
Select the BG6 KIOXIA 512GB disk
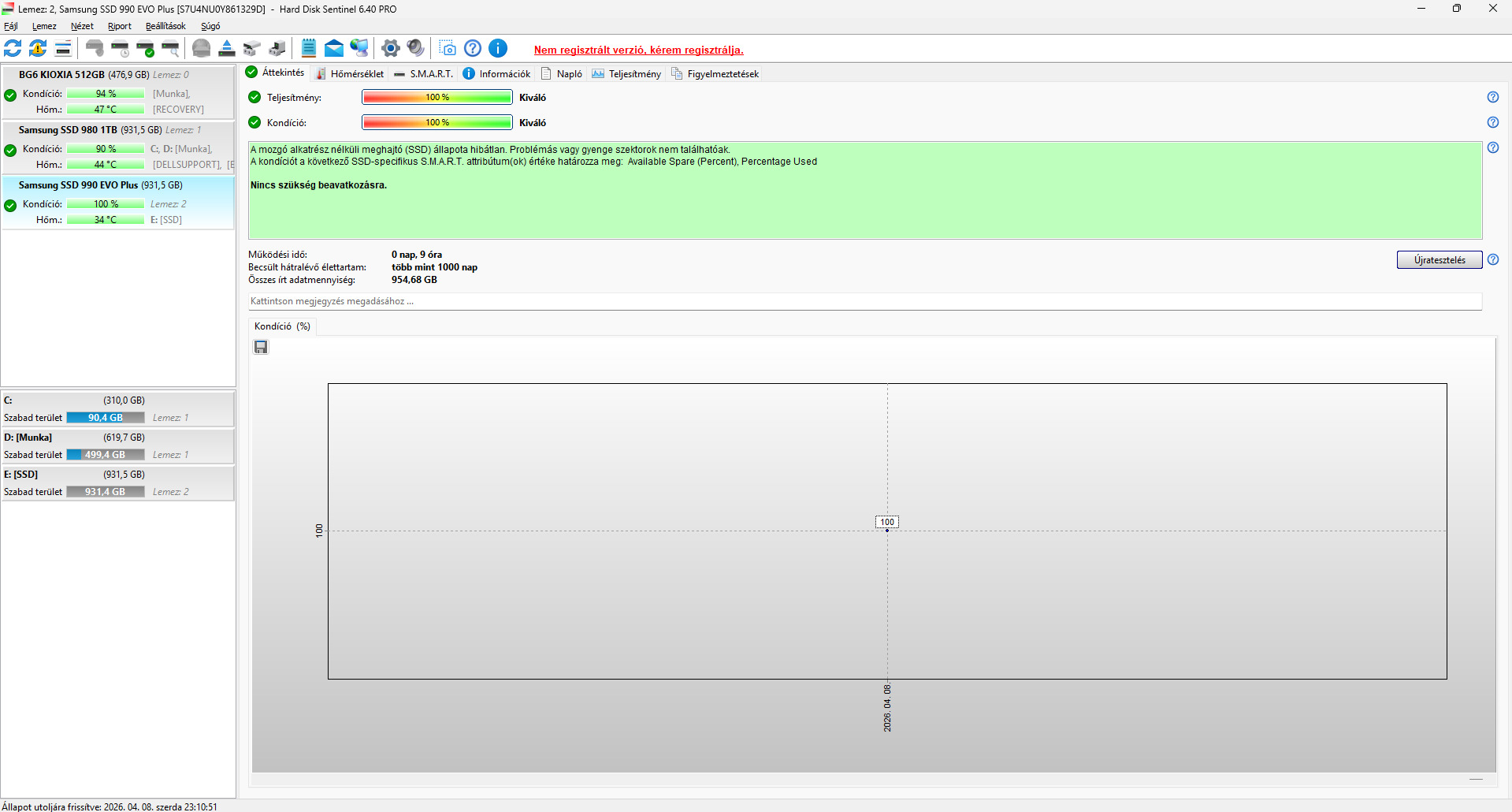(118, 92)
